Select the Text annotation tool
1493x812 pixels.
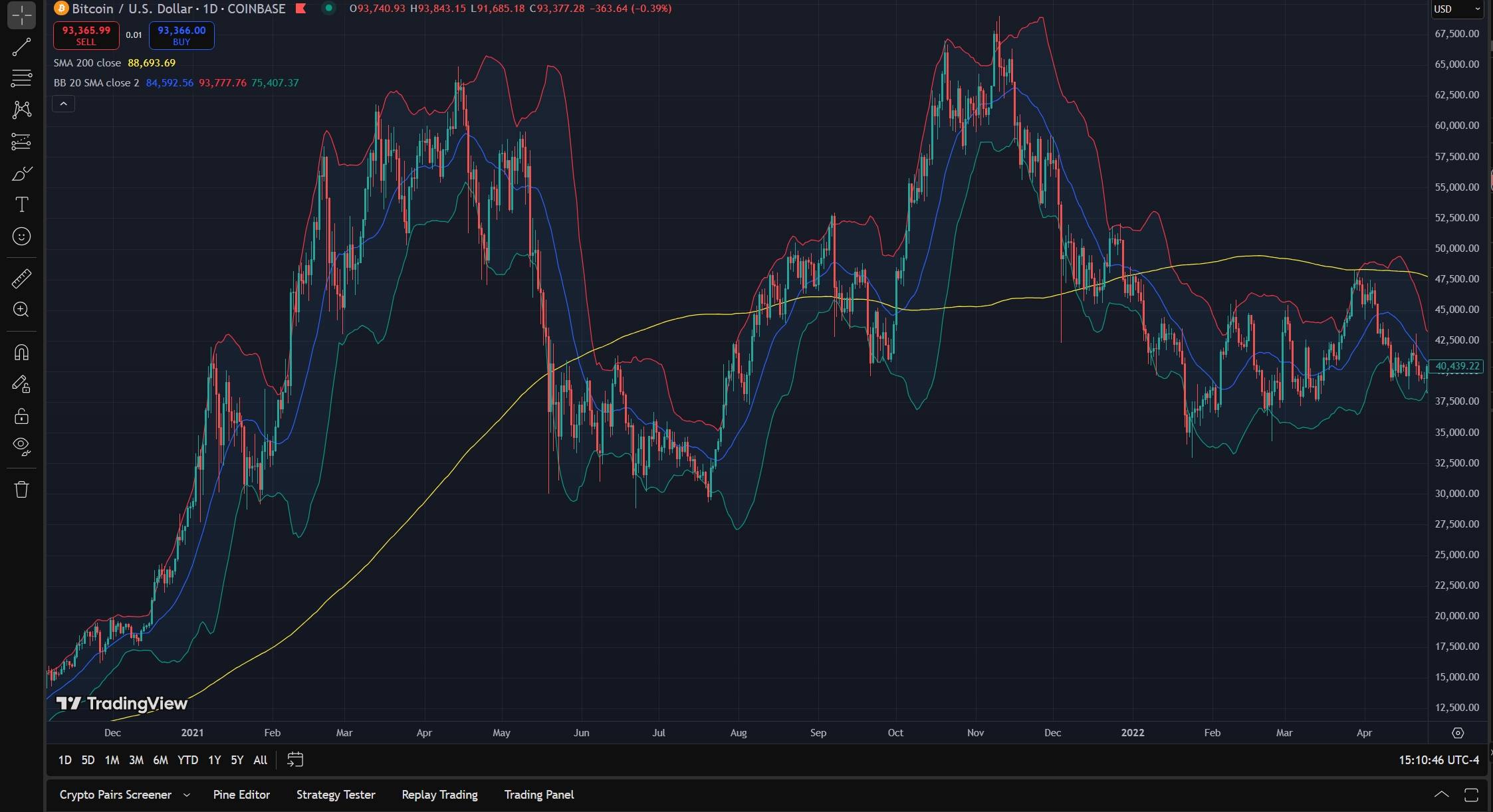[x=21, y=205]
